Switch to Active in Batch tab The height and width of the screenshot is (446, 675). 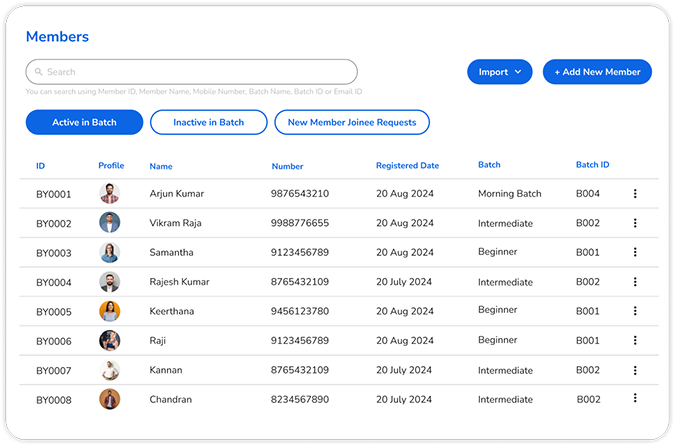[x=84, y=122]
